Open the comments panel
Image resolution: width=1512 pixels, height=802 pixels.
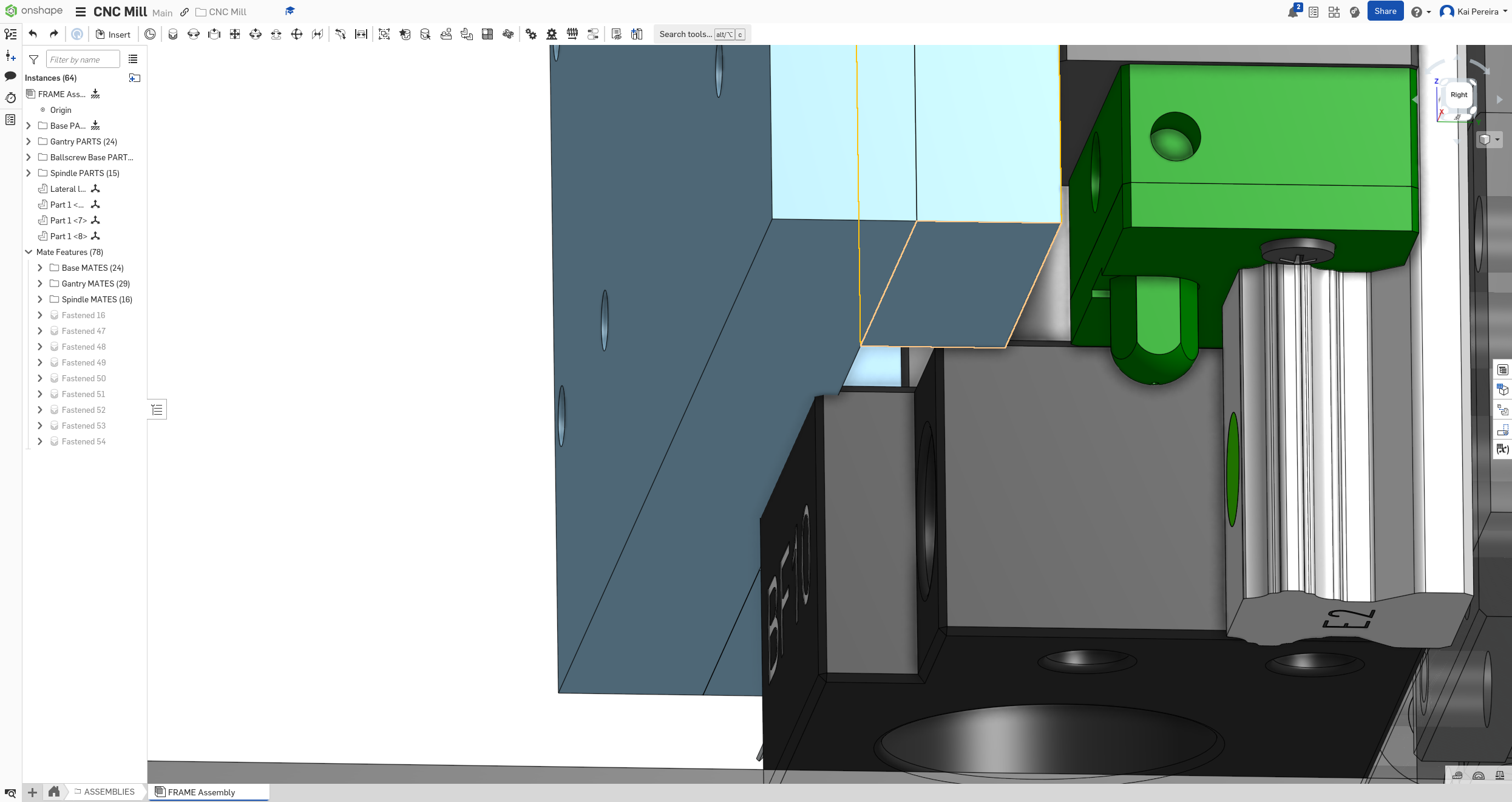coord(10,76)
